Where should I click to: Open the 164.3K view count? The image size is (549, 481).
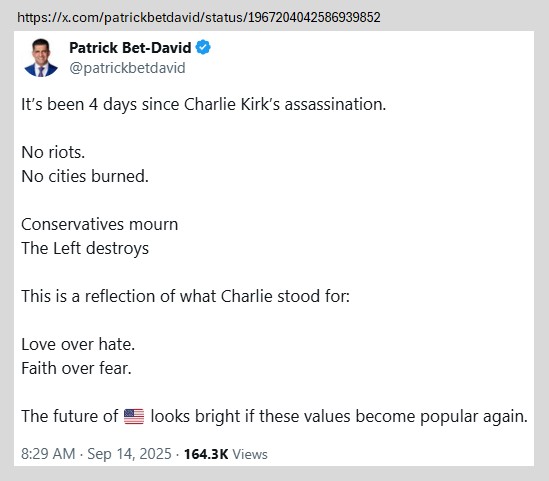click(x=206, y=454)
